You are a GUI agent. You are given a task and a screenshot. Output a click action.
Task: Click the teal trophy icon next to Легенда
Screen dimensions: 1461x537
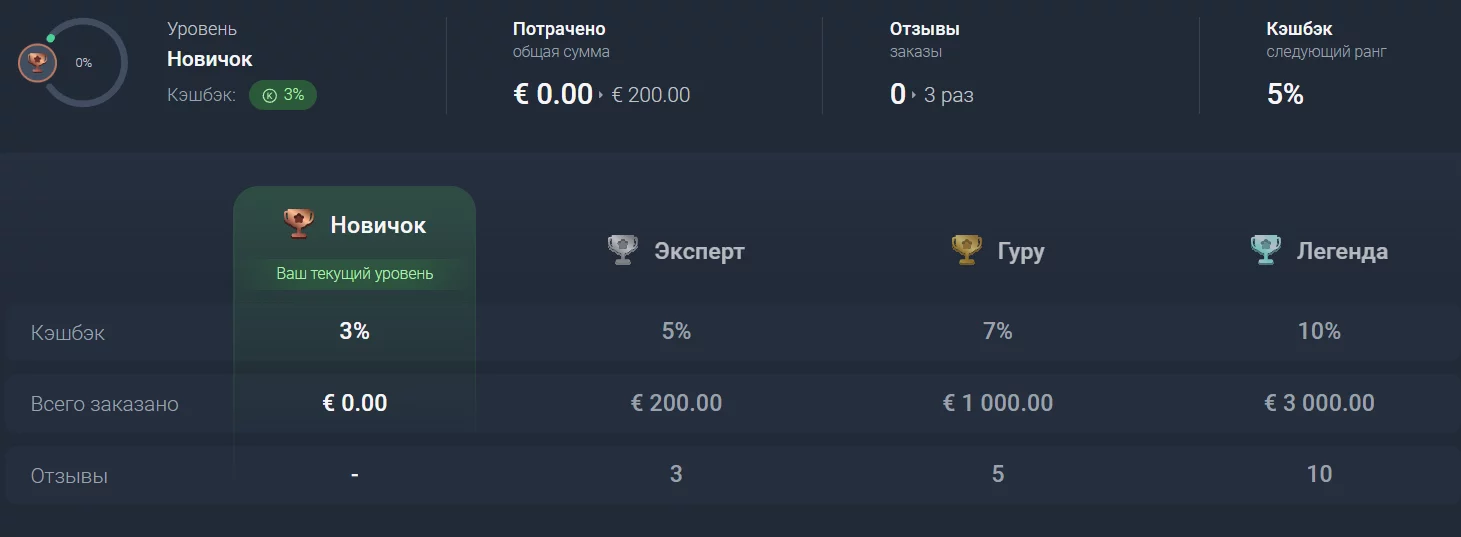pos(1265,250)
